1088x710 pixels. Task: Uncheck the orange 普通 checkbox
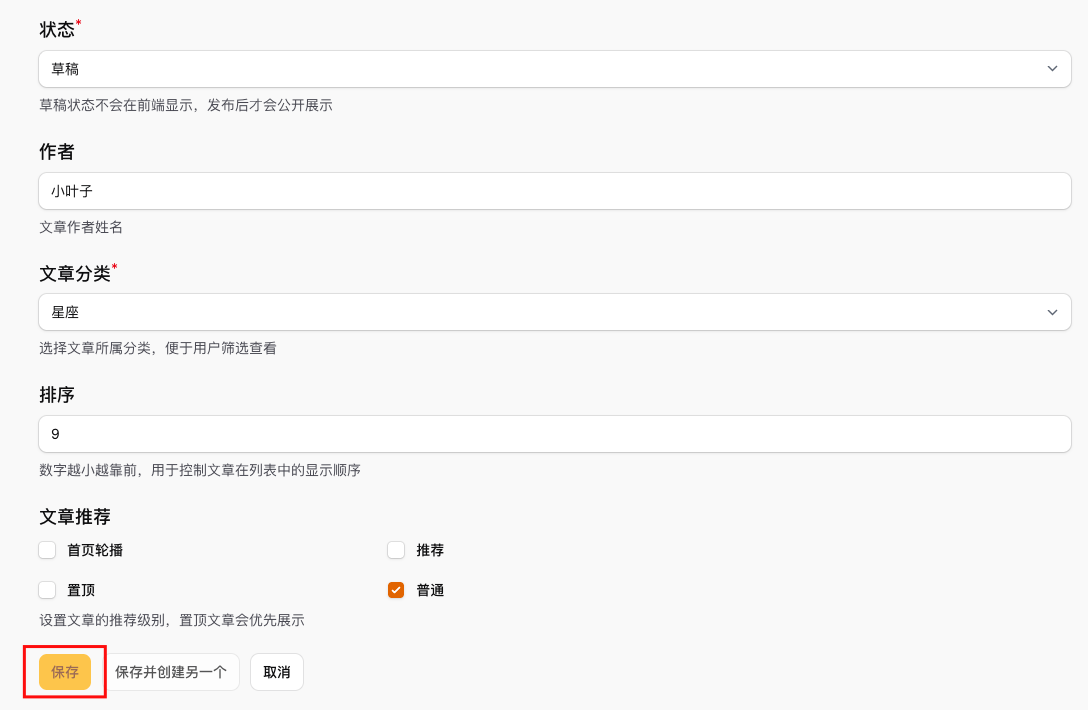pos(396,590)
